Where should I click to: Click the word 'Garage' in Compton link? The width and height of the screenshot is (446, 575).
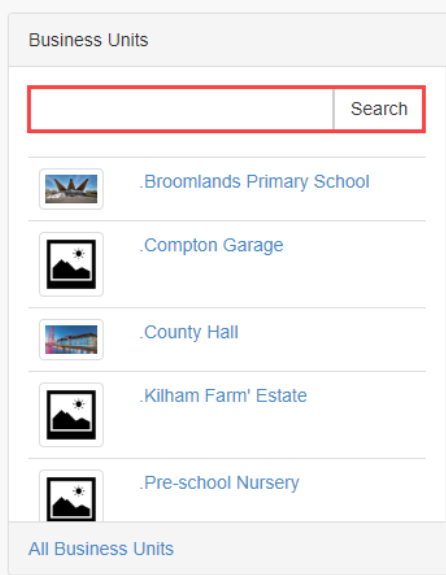point(253,245)
